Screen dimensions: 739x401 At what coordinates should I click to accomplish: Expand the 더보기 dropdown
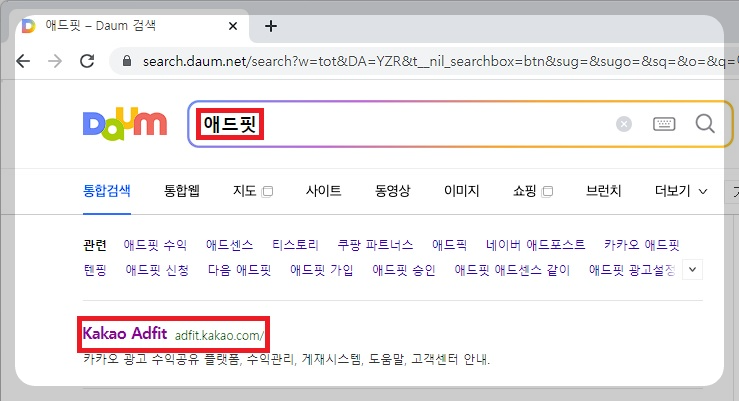pos(681,191)
